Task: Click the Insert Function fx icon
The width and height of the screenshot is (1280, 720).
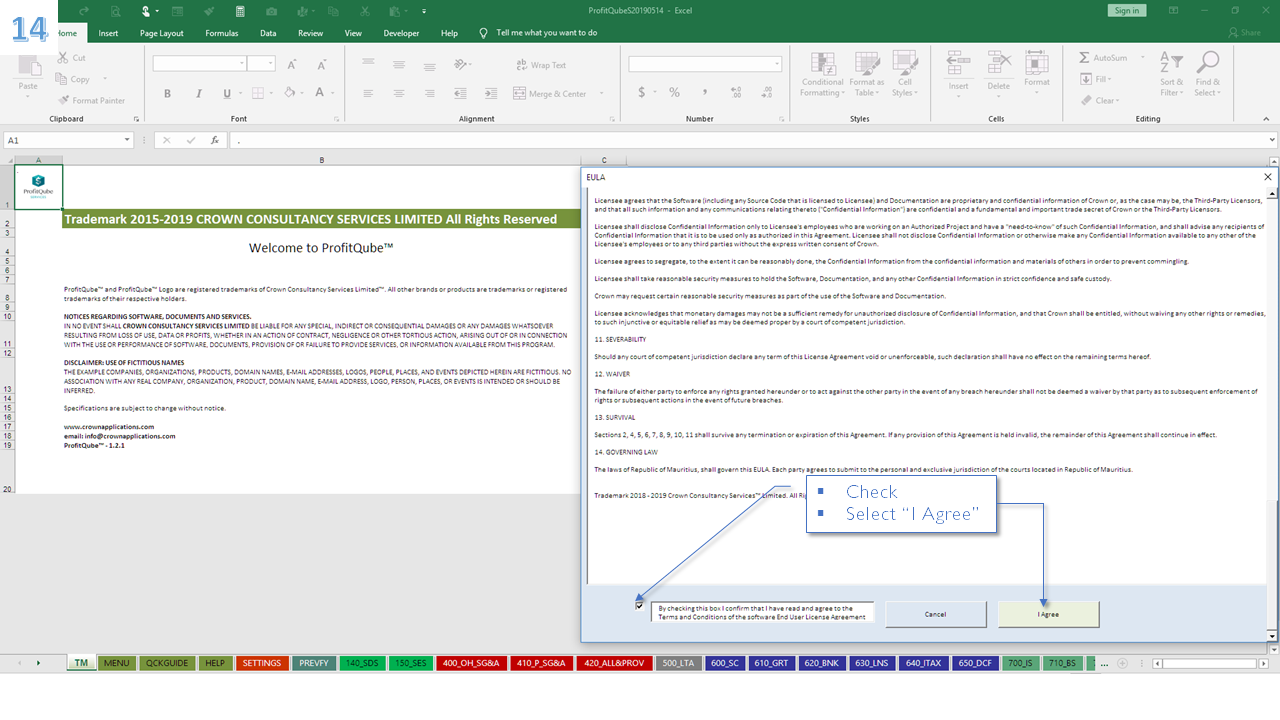Action: click(214, 140)
